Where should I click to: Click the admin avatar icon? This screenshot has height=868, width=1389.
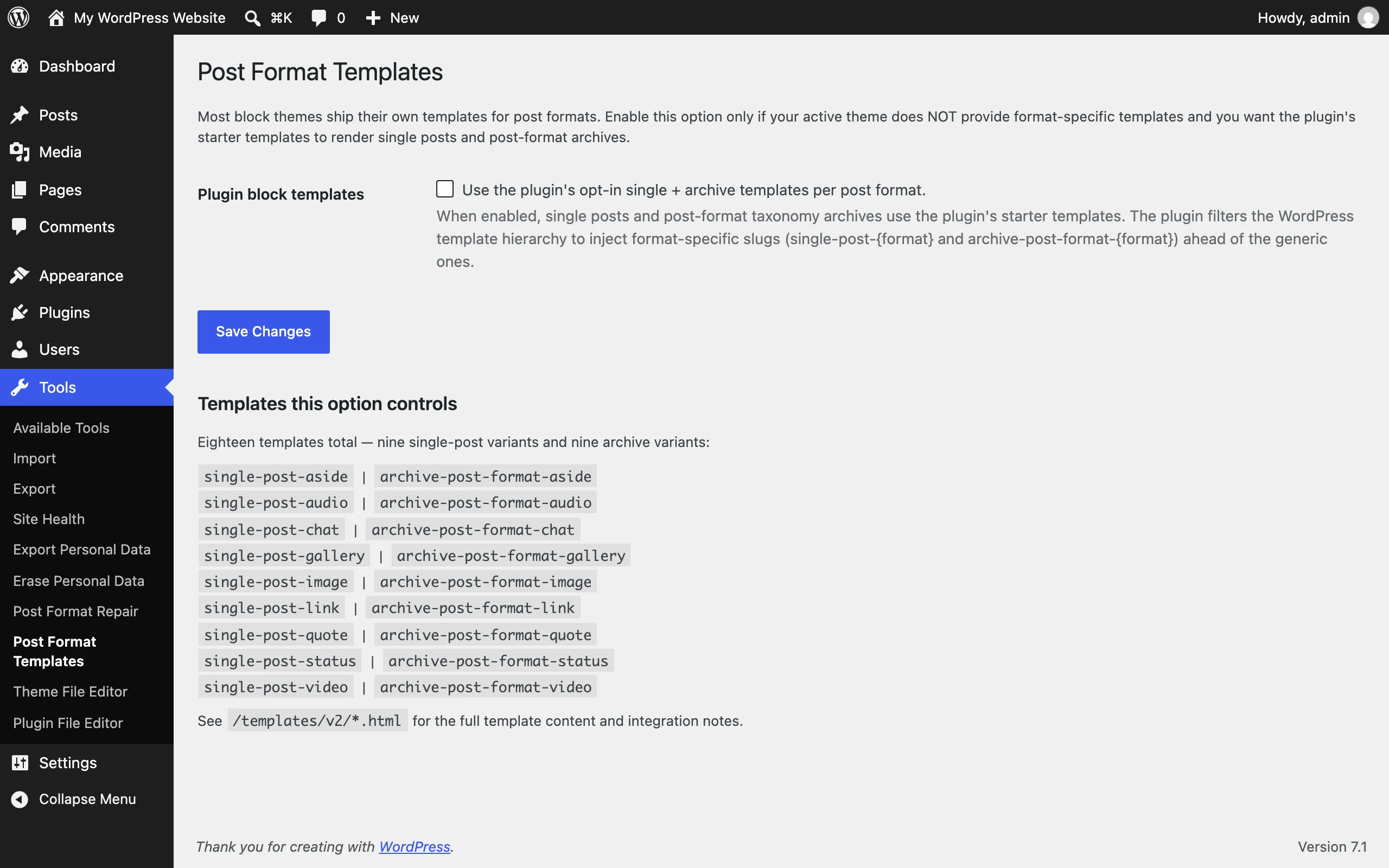(x=1368, y=18)
